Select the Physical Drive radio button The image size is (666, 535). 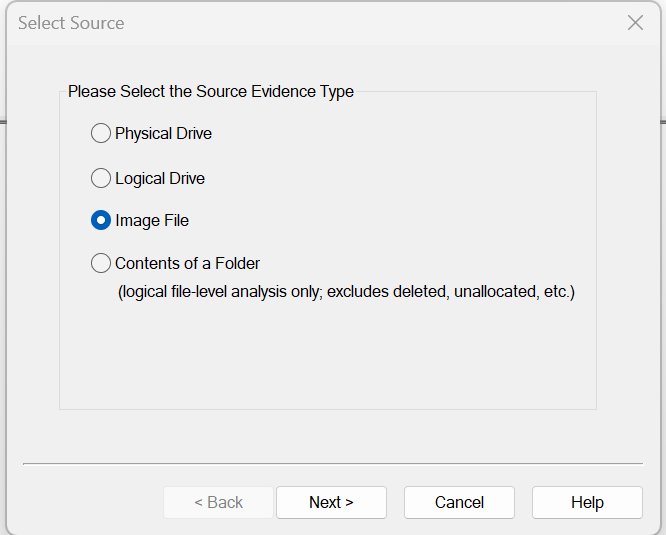(101, 133)
